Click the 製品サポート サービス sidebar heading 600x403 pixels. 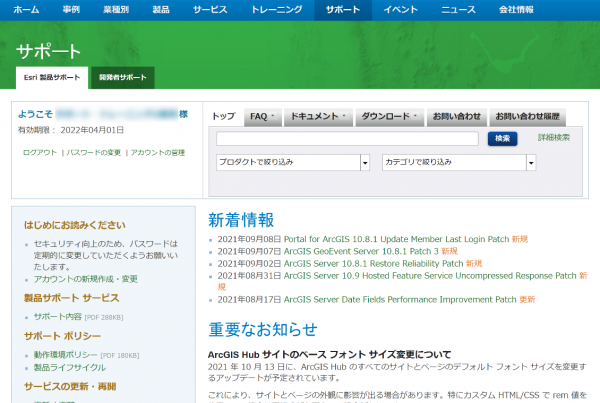(x=72, y=298)
